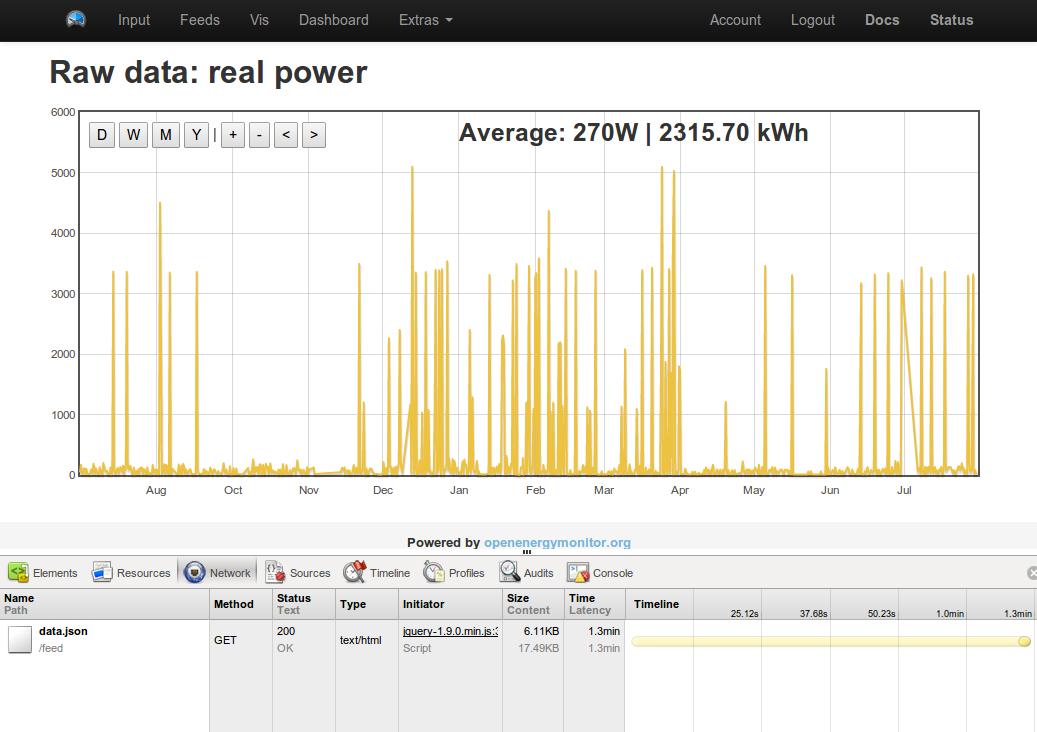
Task: Open the Elements devtools panel icon
Action: pos(18,573)
